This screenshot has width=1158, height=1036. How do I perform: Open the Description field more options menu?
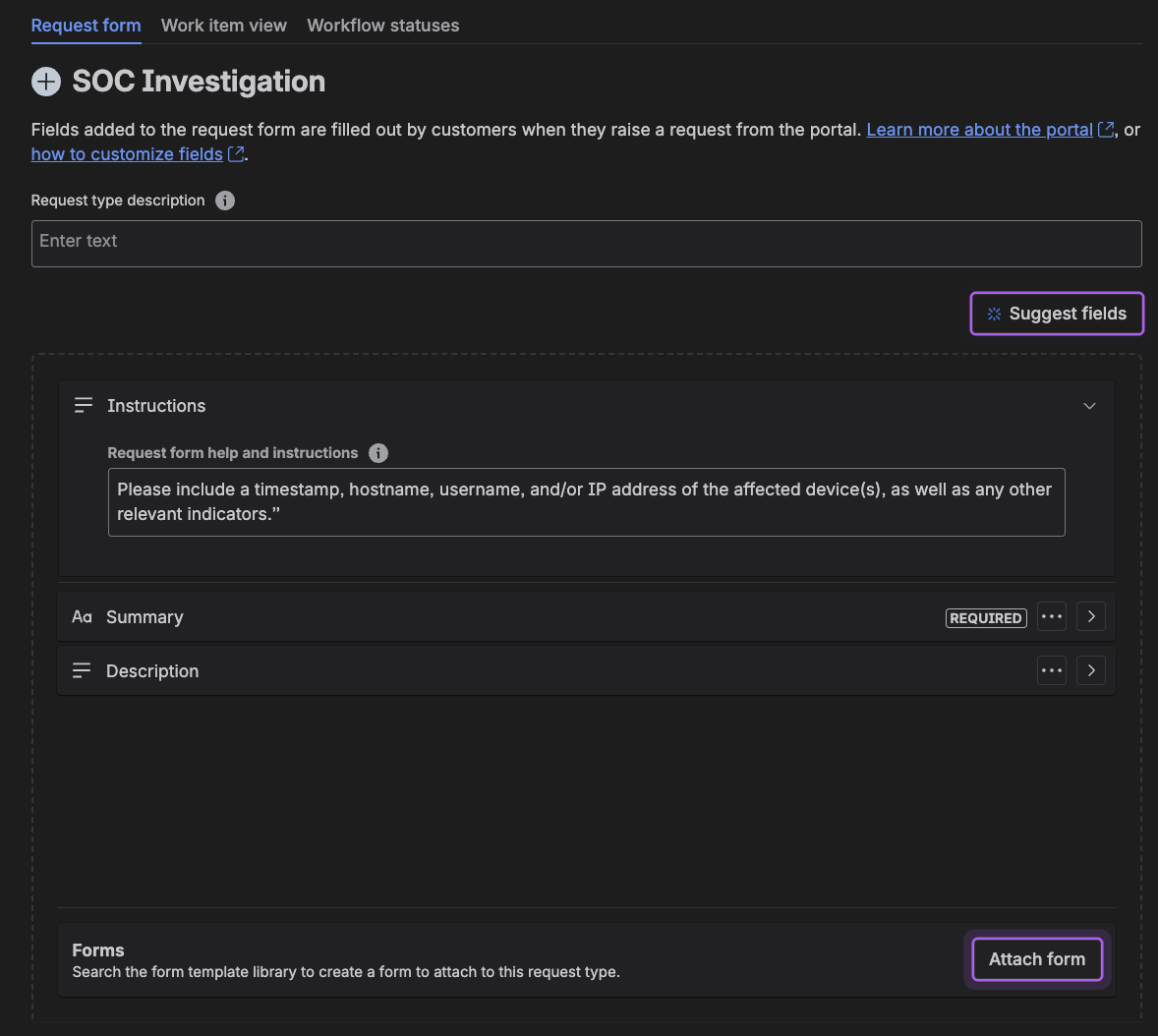coord(1052,671)
